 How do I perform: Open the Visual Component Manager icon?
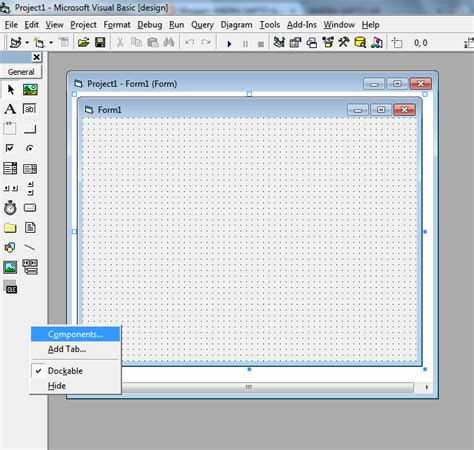coord(376,42)
